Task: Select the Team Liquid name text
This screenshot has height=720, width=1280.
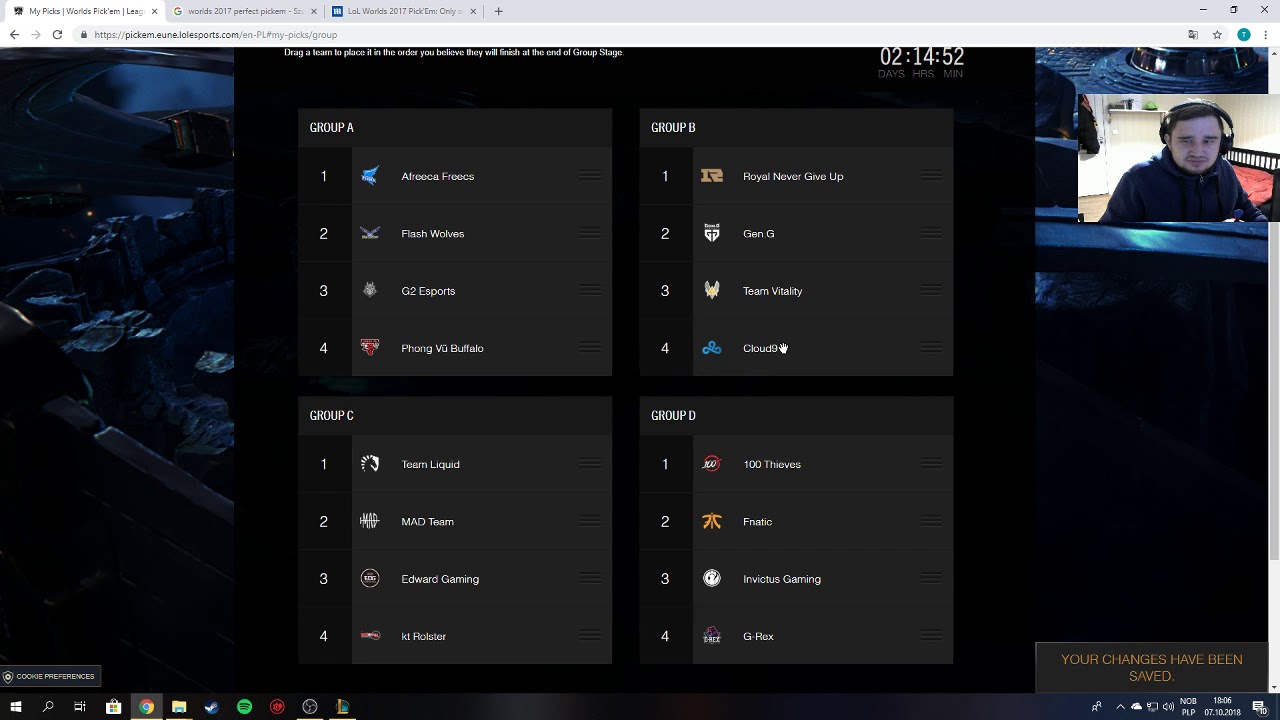Action: pyautogui.click(x=430, y=464)
